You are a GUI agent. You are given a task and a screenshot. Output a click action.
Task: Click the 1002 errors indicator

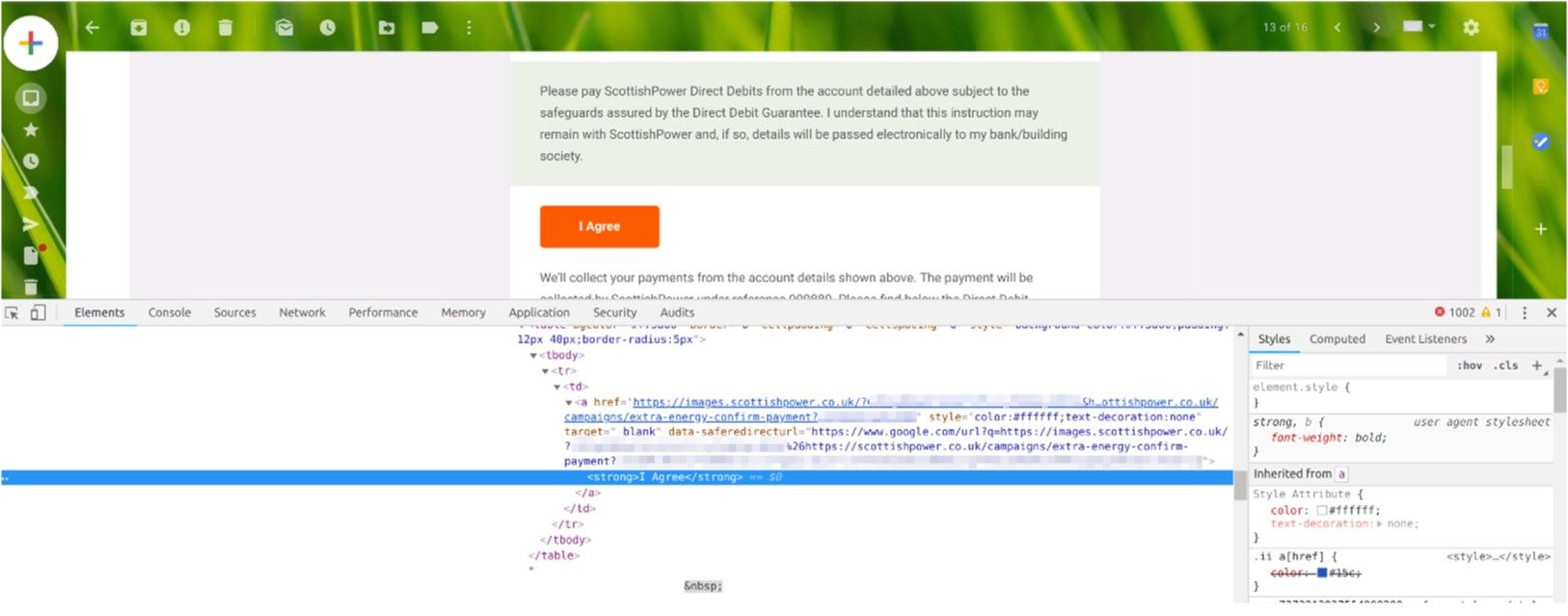coord(1454,312)
